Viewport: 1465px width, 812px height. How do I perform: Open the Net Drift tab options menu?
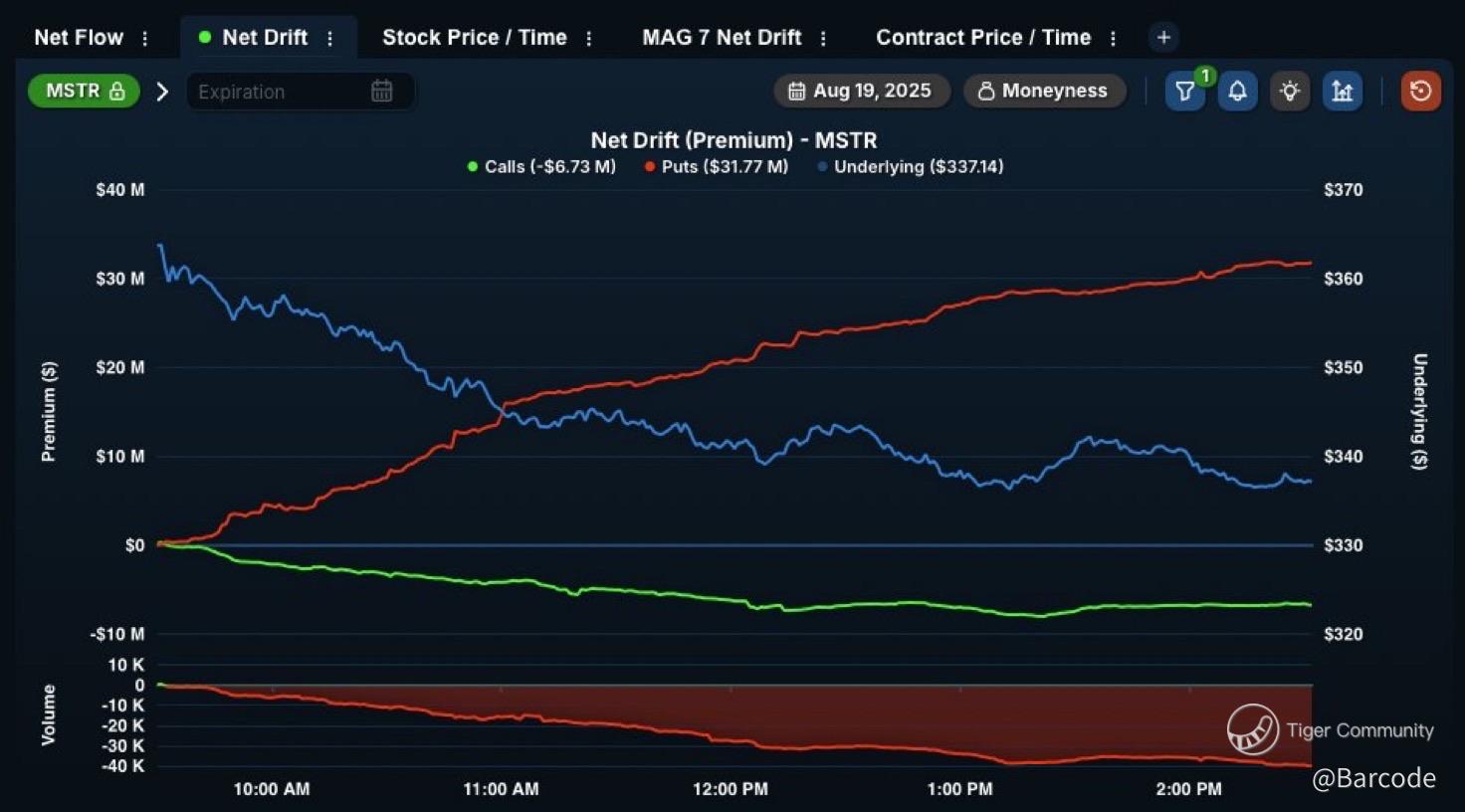[330, 38]
